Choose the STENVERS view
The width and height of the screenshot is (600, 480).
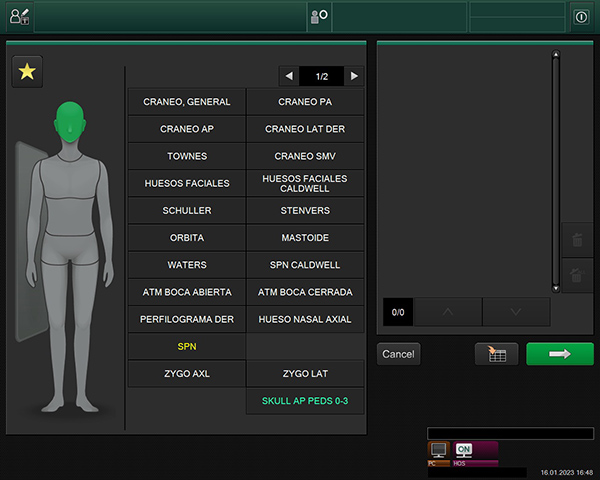(x=305, y=211)
